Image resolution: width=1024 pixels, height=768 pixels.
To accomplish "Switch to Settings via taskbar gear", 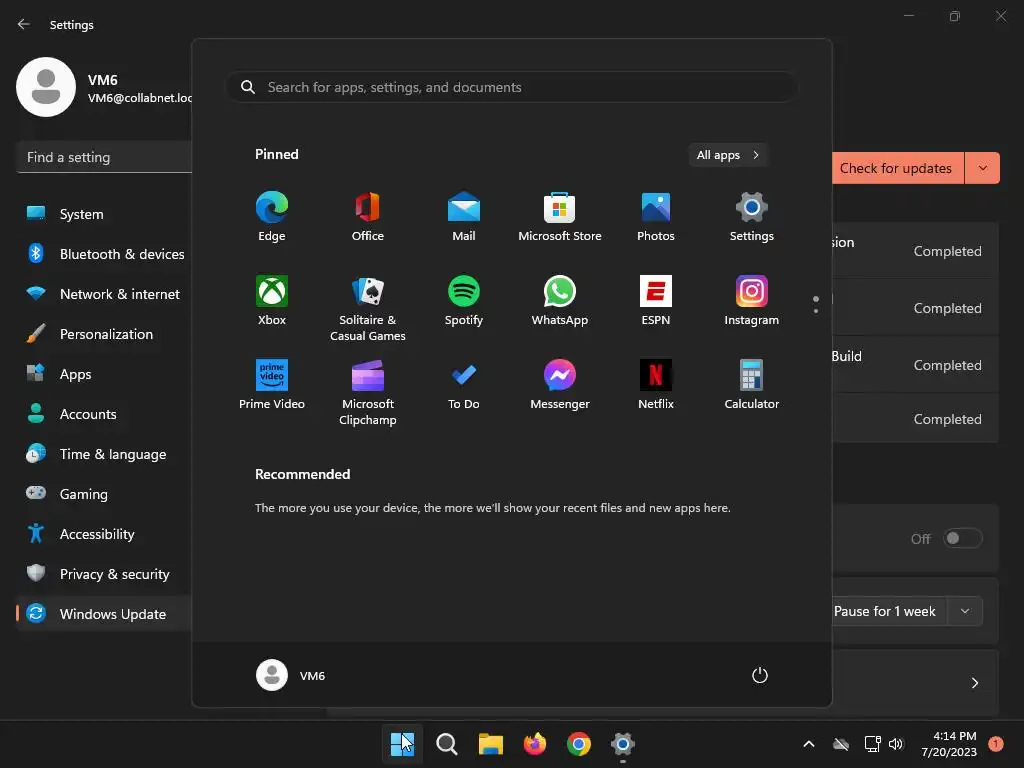I will 623,743.
